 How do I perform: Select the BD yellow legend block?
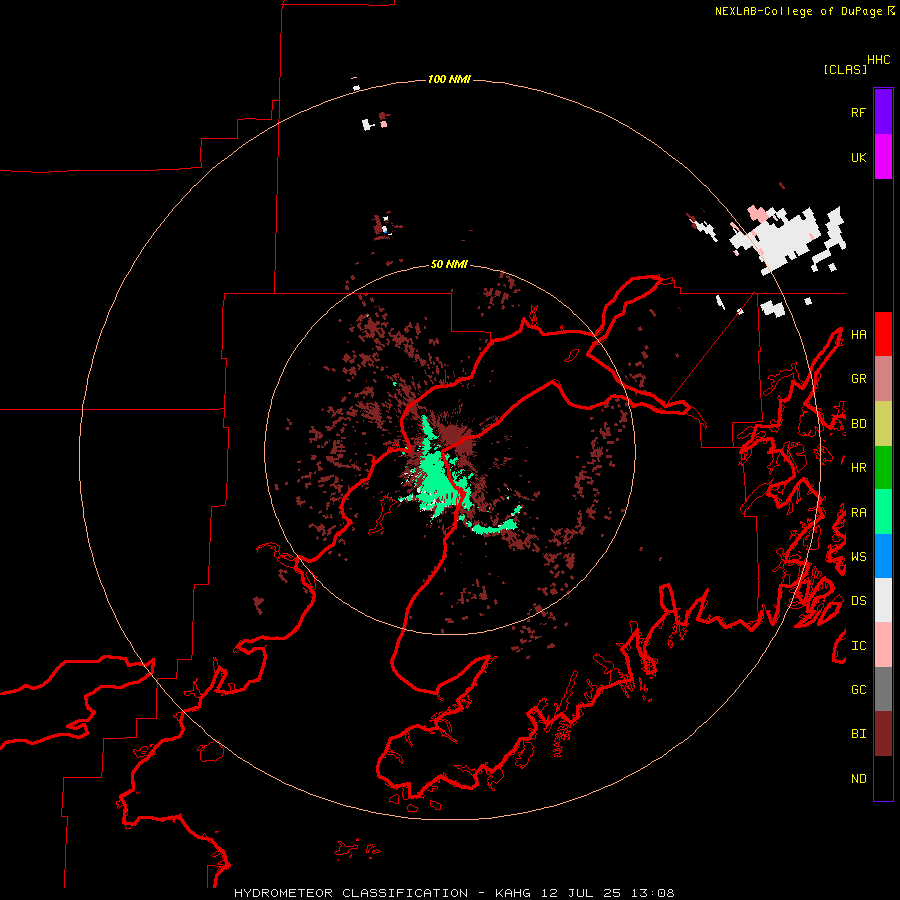pos(883,423)
